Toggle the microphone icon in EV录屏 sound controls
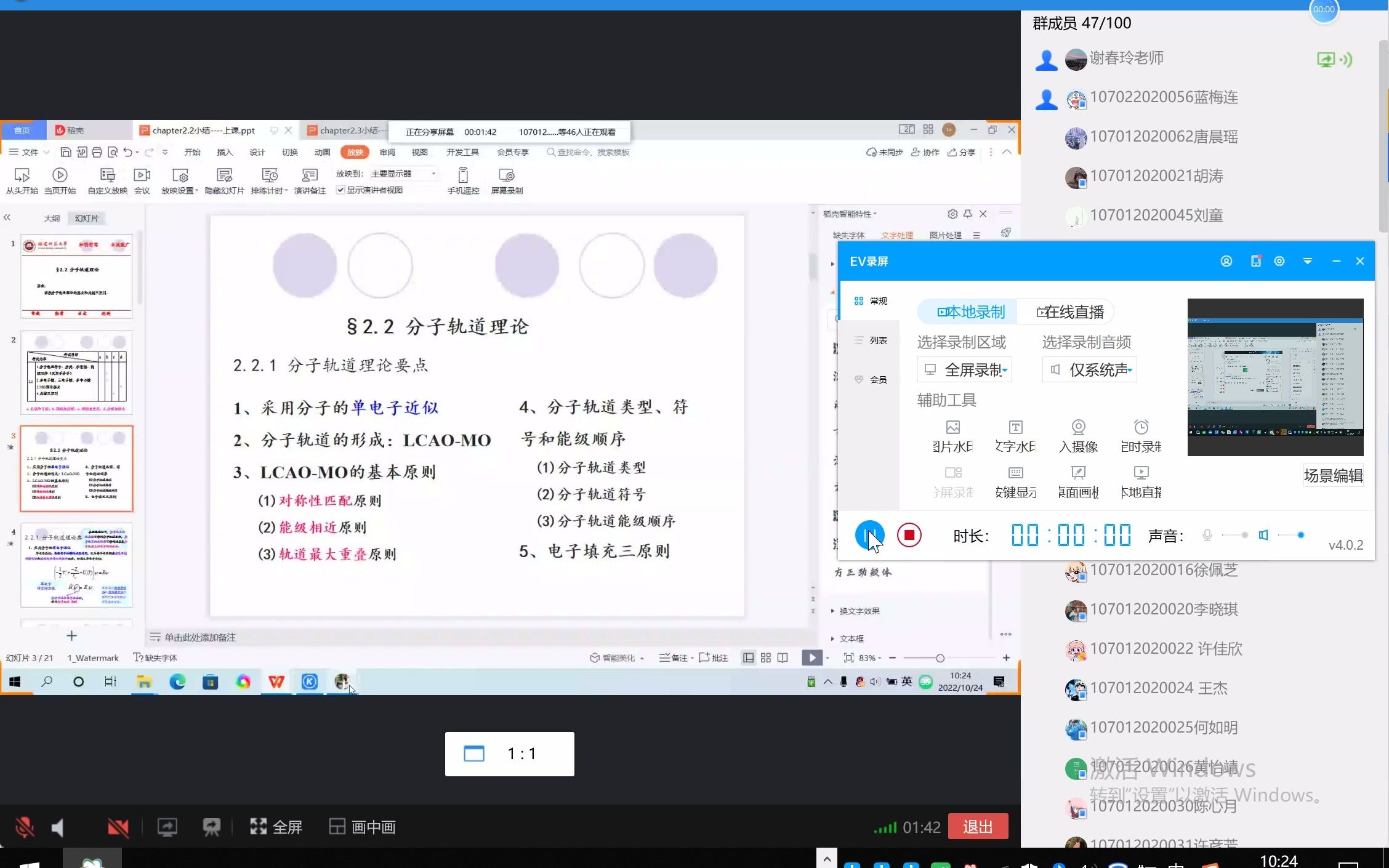This screenshot has width=1389, height=868. point(1207,535)
